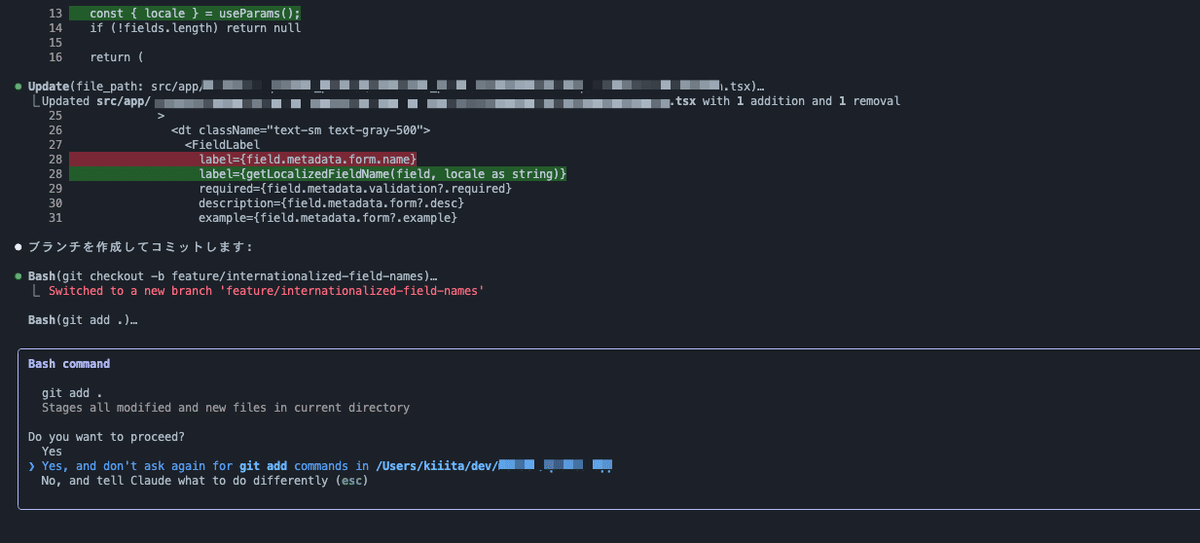Click the "Bash command" heading
The image size is (1200, 543).
coord(69,364)
